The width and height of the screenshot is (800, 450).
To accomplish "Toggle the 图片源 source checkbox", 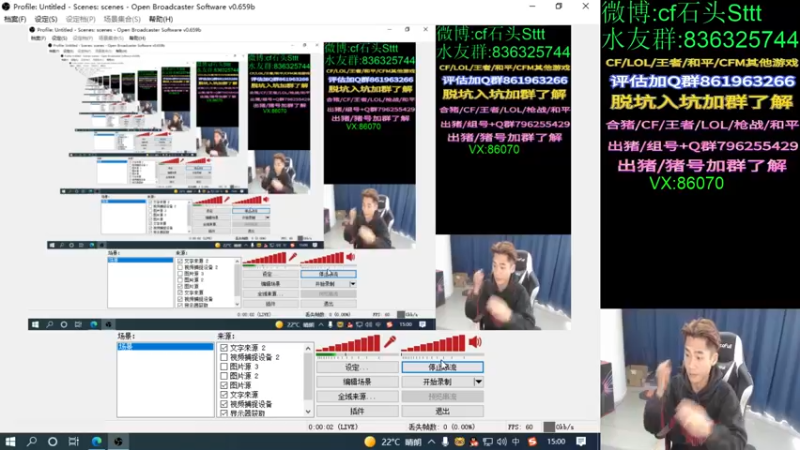I will coord(224,385).
